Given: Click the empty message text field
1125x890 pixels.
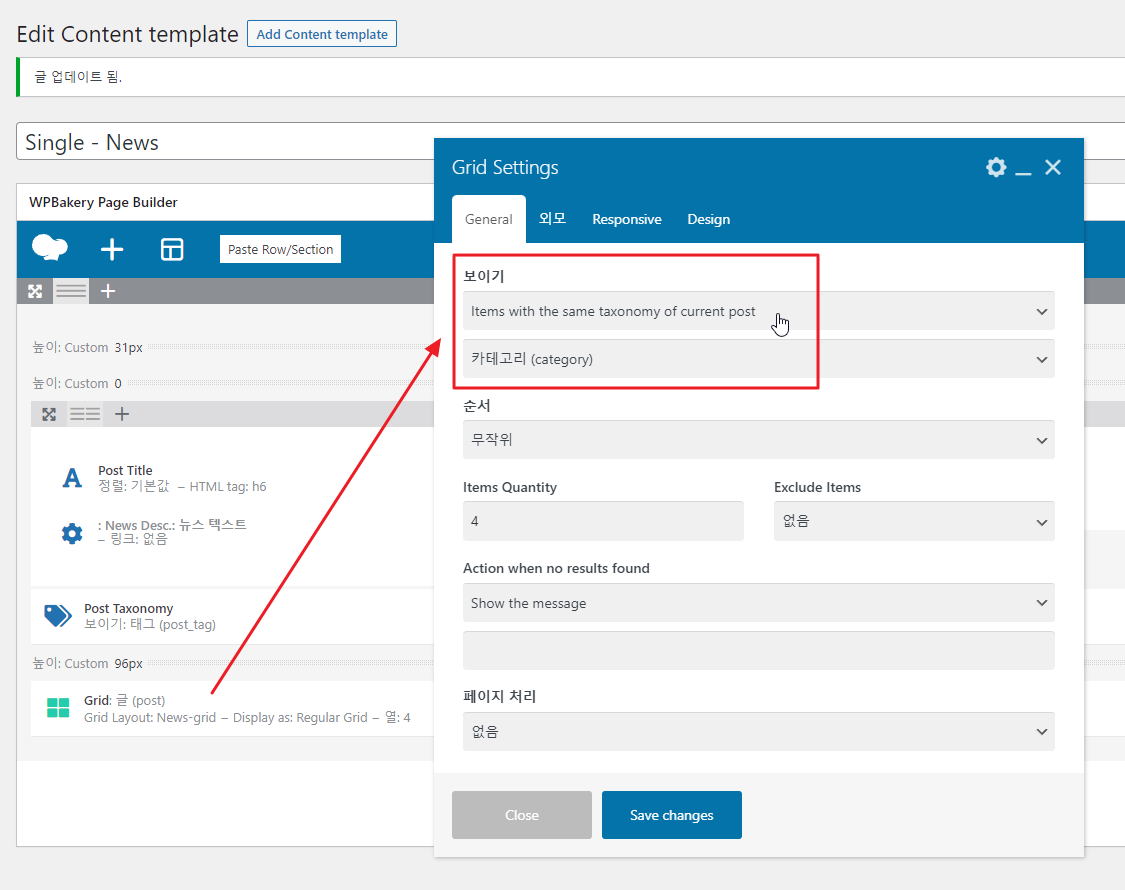Looking at the screenshot, I should [758, 650].
